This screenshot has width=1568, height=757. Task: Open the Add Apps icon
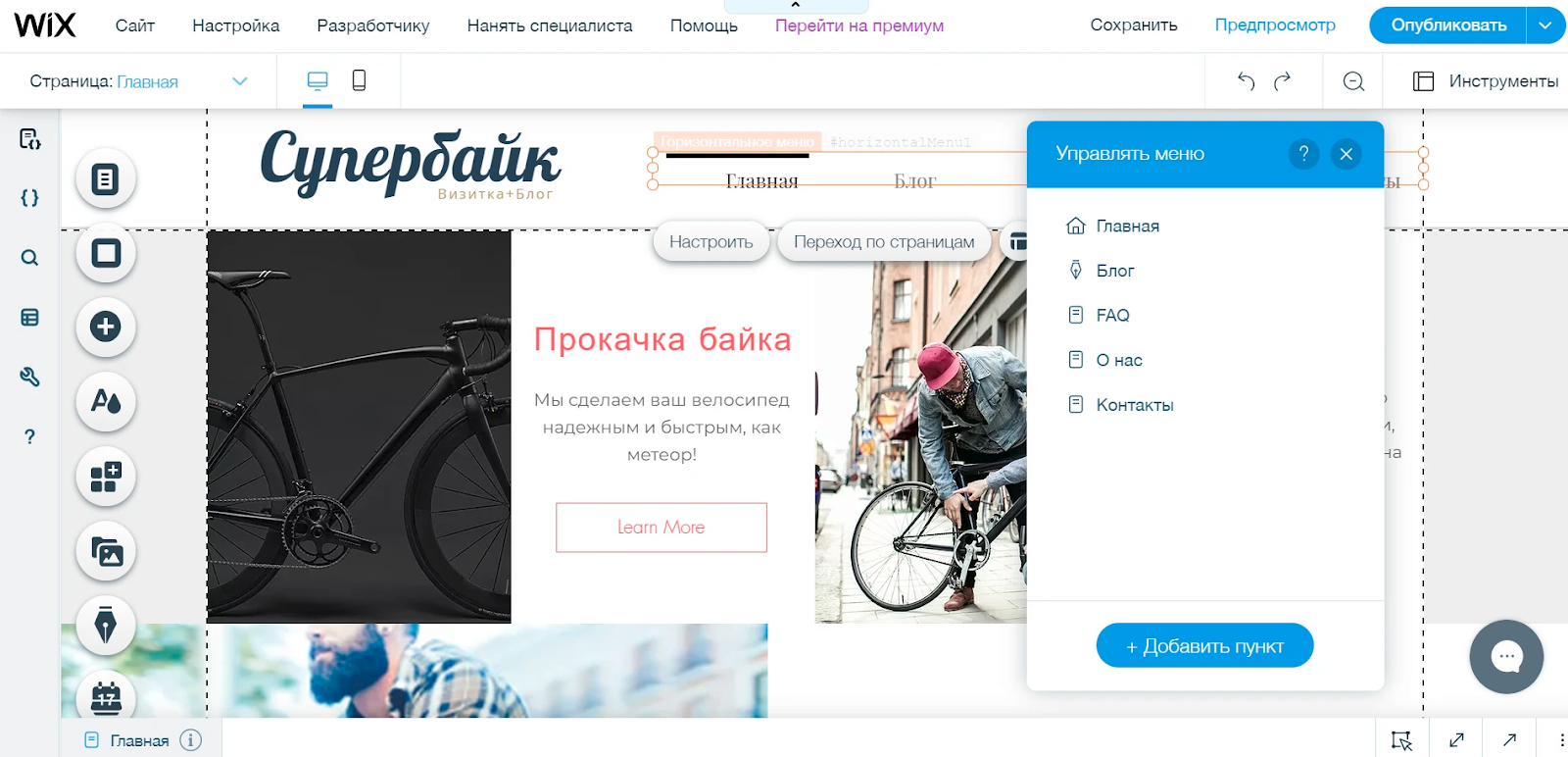pos(106,477)
